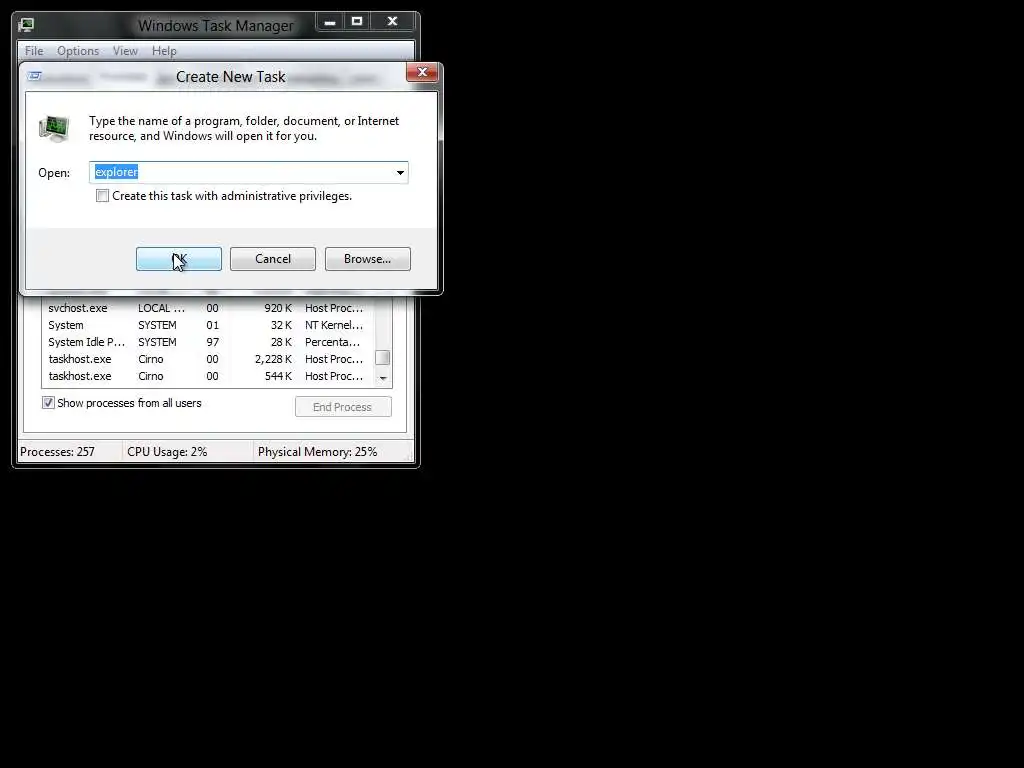Open the Help menu in Task Manager

[164, 51]
